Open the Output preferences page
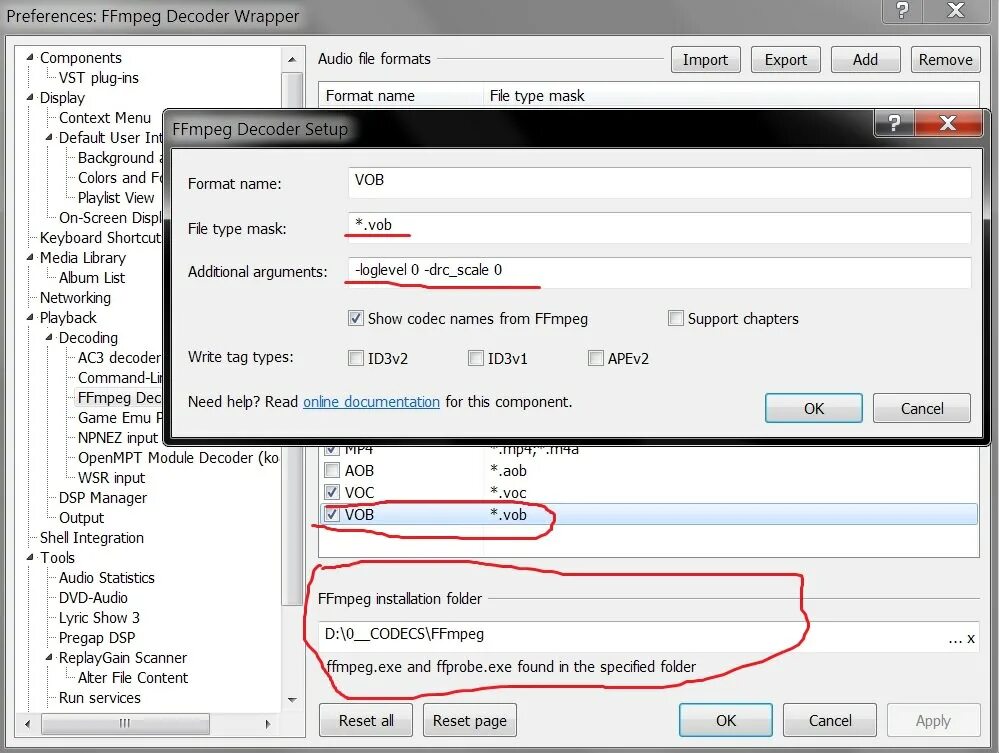 click(82, 518)
